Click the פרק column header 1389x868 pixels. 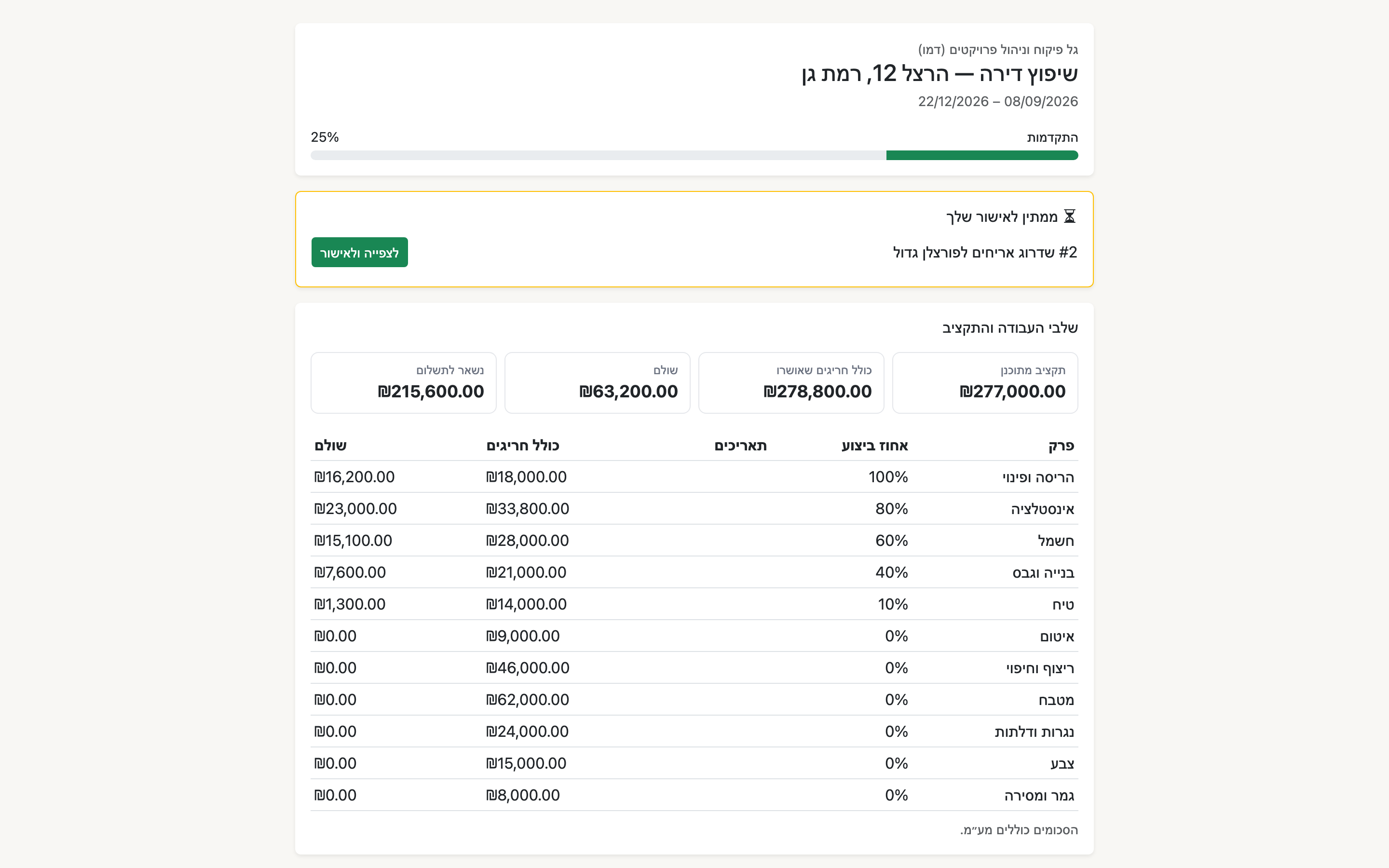coord(1061,446)
